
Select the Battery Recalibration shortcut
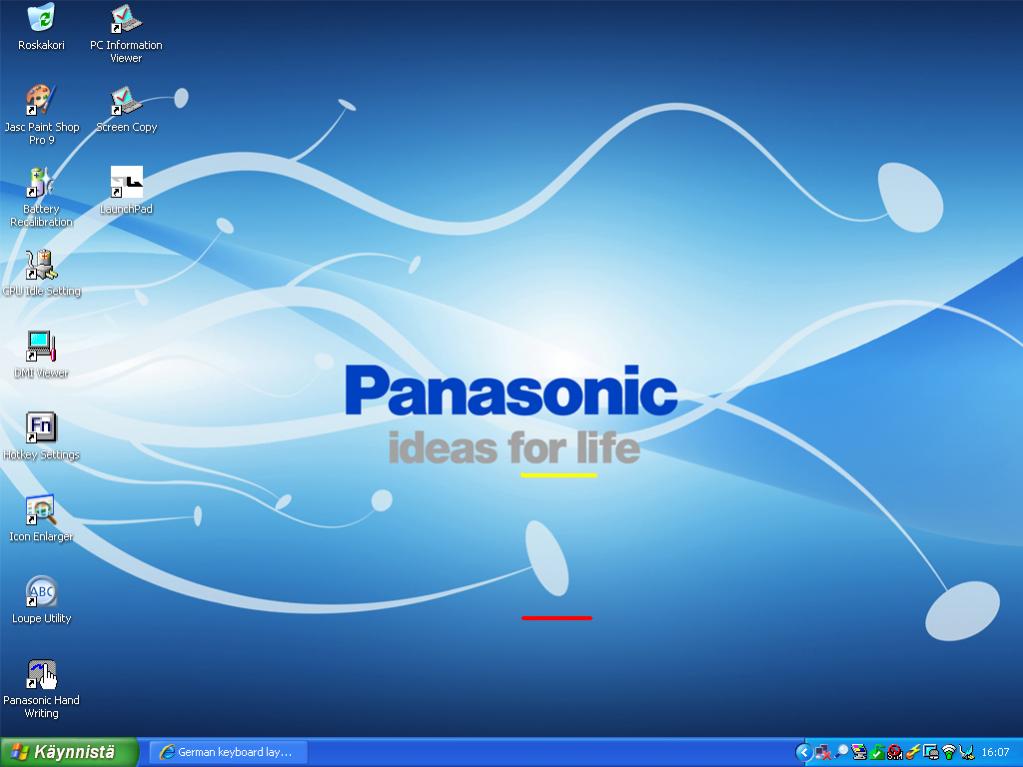[x=41, y=196]
